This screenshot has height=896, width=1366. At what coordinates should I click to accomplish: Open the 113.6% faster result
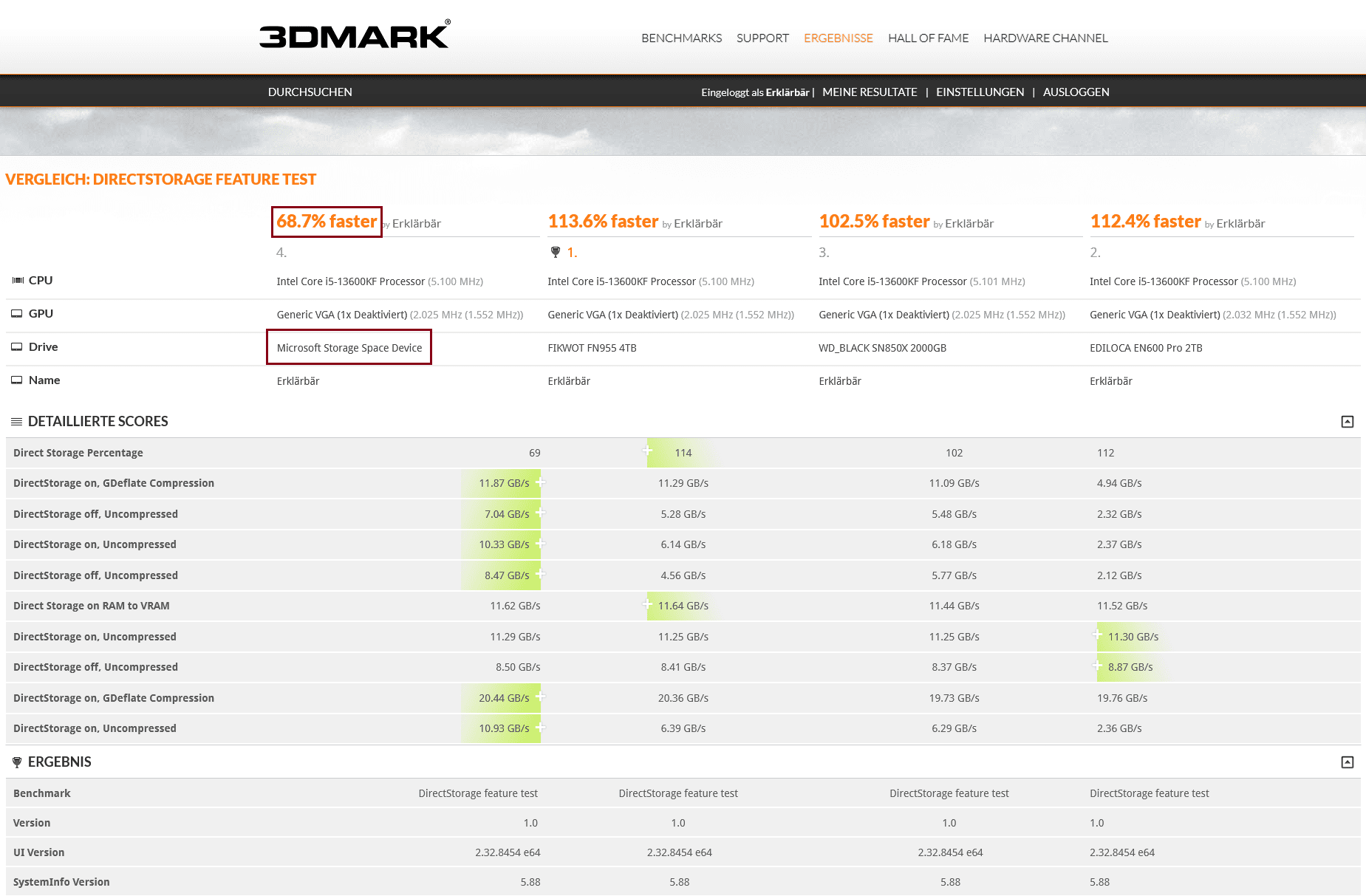pyautogui.click(x=603, y=222)
